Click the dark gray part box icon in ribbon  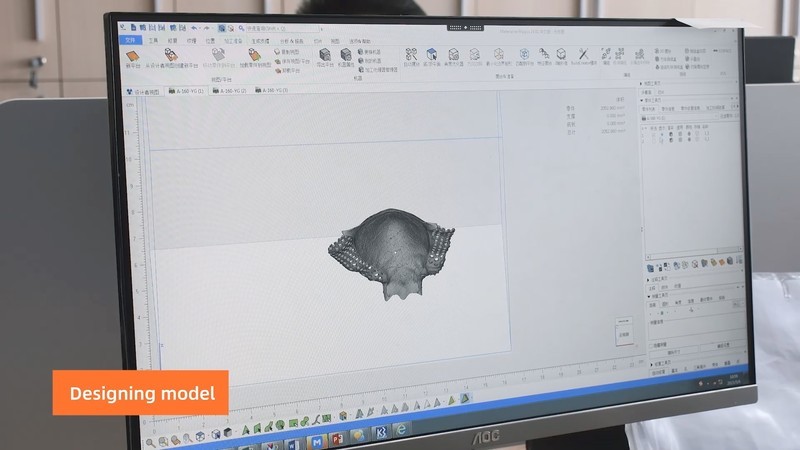point(325,54)
